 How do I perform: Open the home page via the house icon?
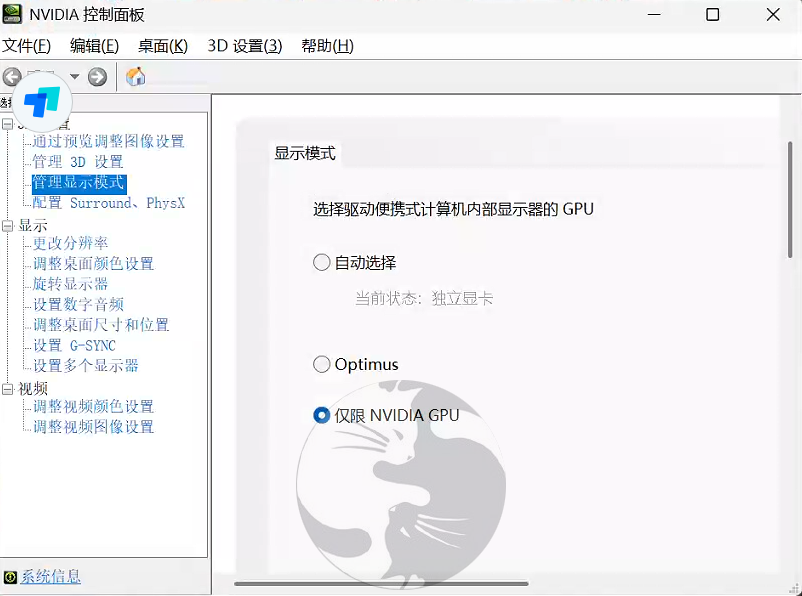(x=136, y=77)
